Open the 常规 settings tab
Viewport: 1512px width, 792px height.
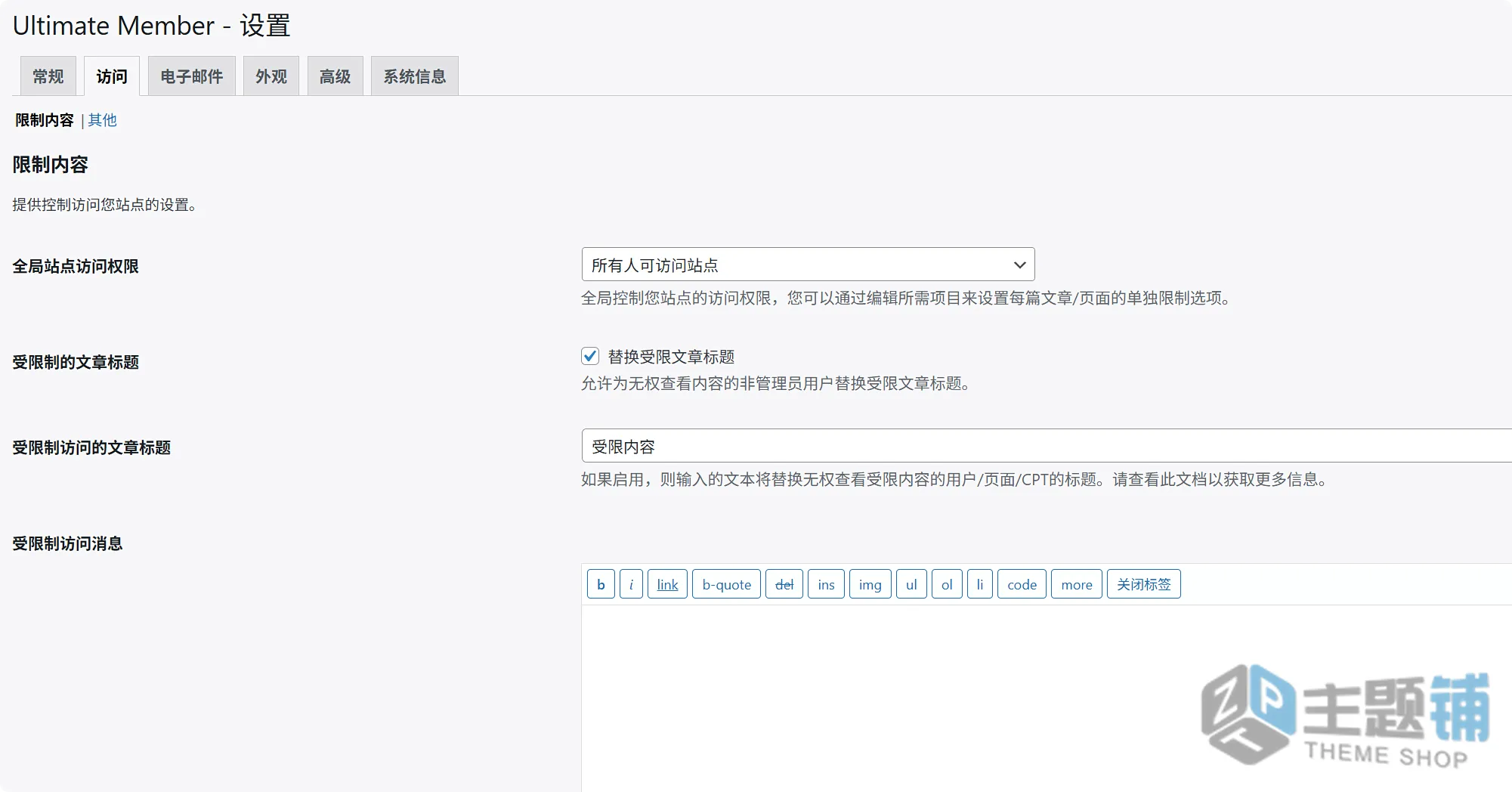[x=48, y=76]
